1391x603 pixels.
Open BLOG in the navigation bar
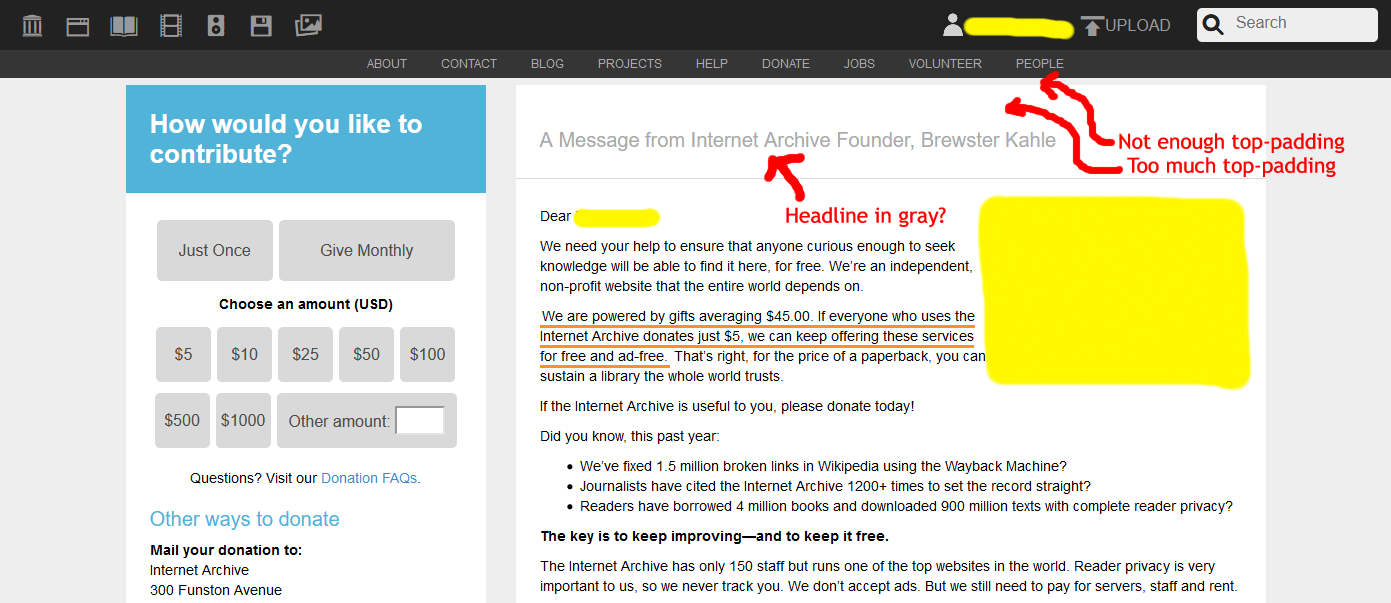point(547,64)
